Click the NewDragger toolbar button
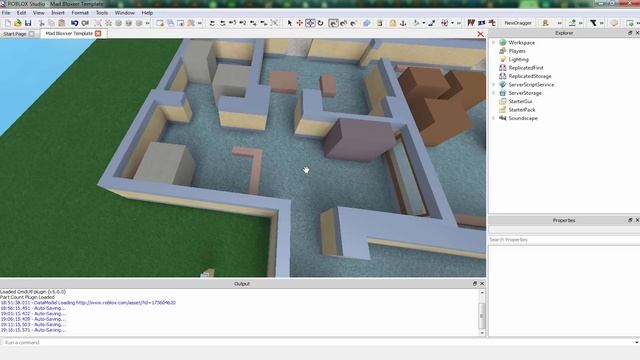This screenshot has width=640, height=360. click(518, 23)
